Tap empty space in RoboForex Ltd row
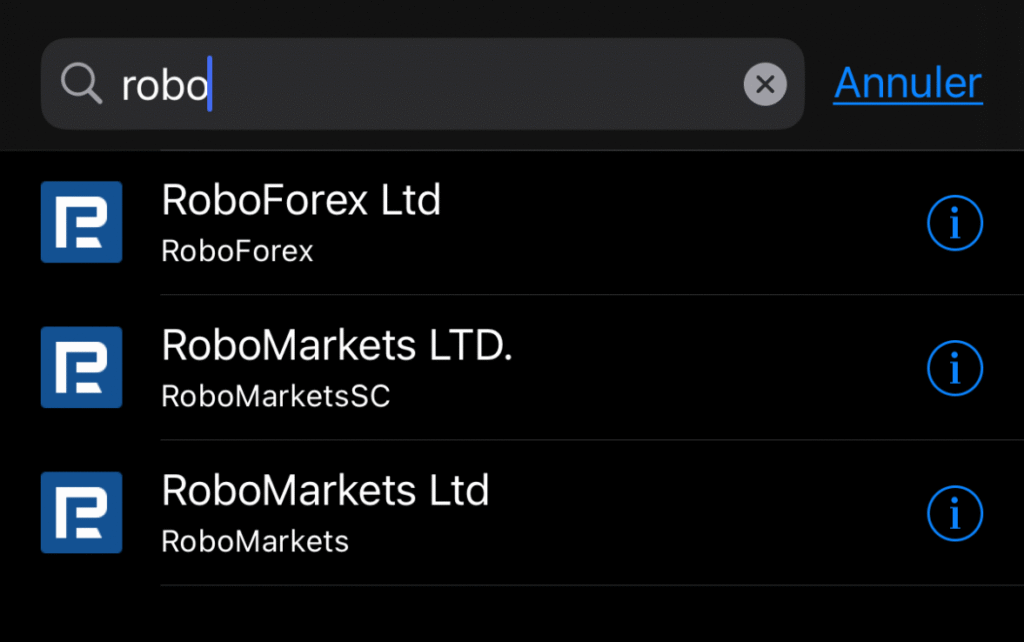Viewport: 1024px width, 642px height. [x=680, y=224]
